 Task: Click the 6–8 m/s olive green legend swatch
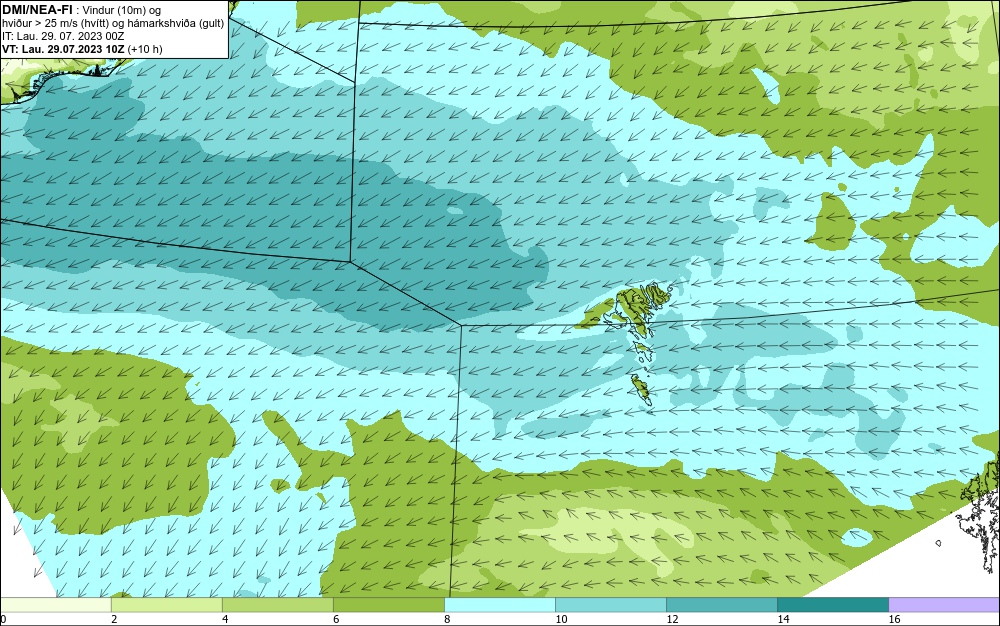point(388,605)
